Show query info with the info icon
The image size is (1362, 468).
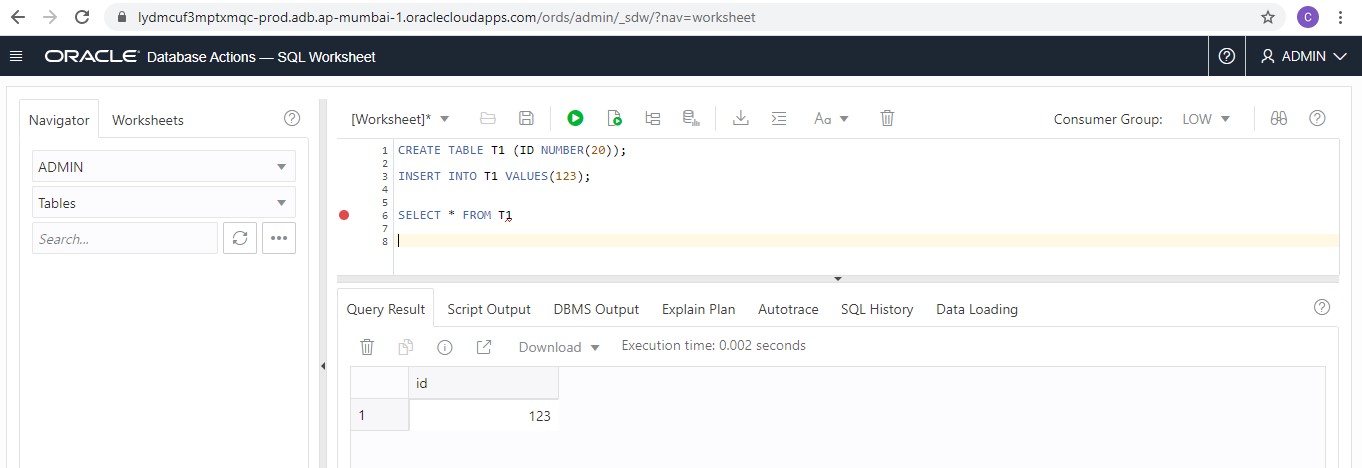tap(445, 347)
